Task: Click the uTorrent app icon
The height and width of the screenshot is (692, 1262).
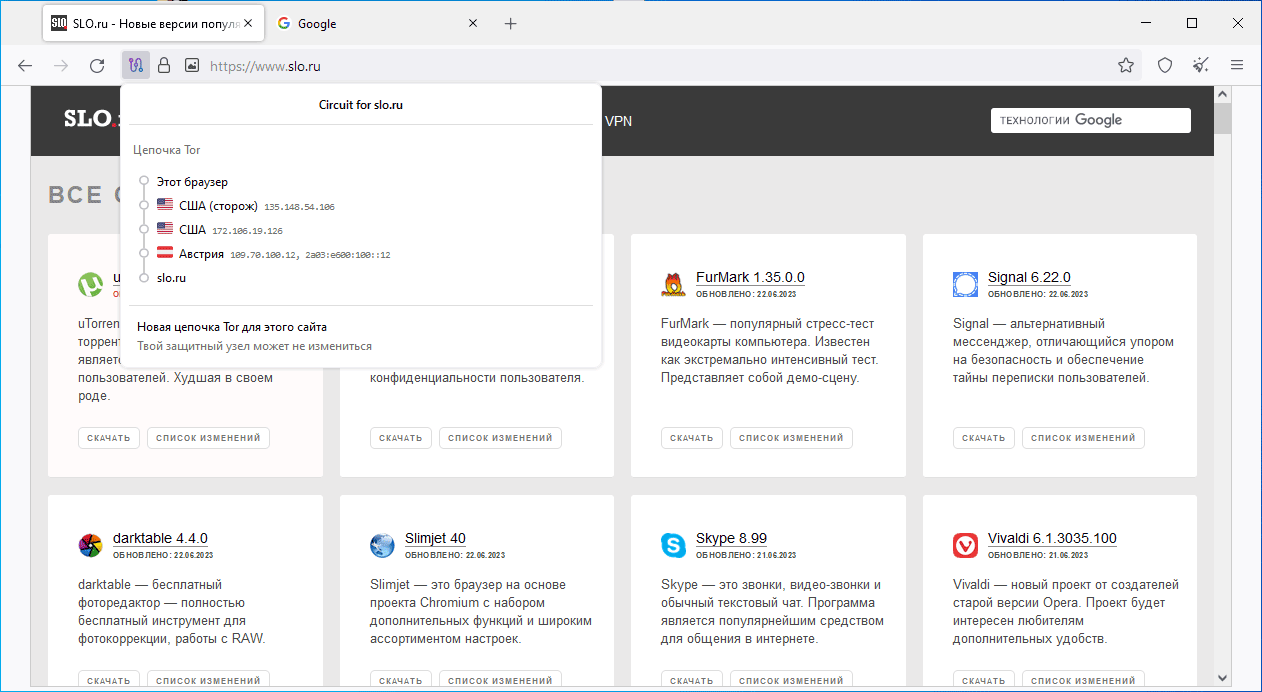Action: point(90,285)
